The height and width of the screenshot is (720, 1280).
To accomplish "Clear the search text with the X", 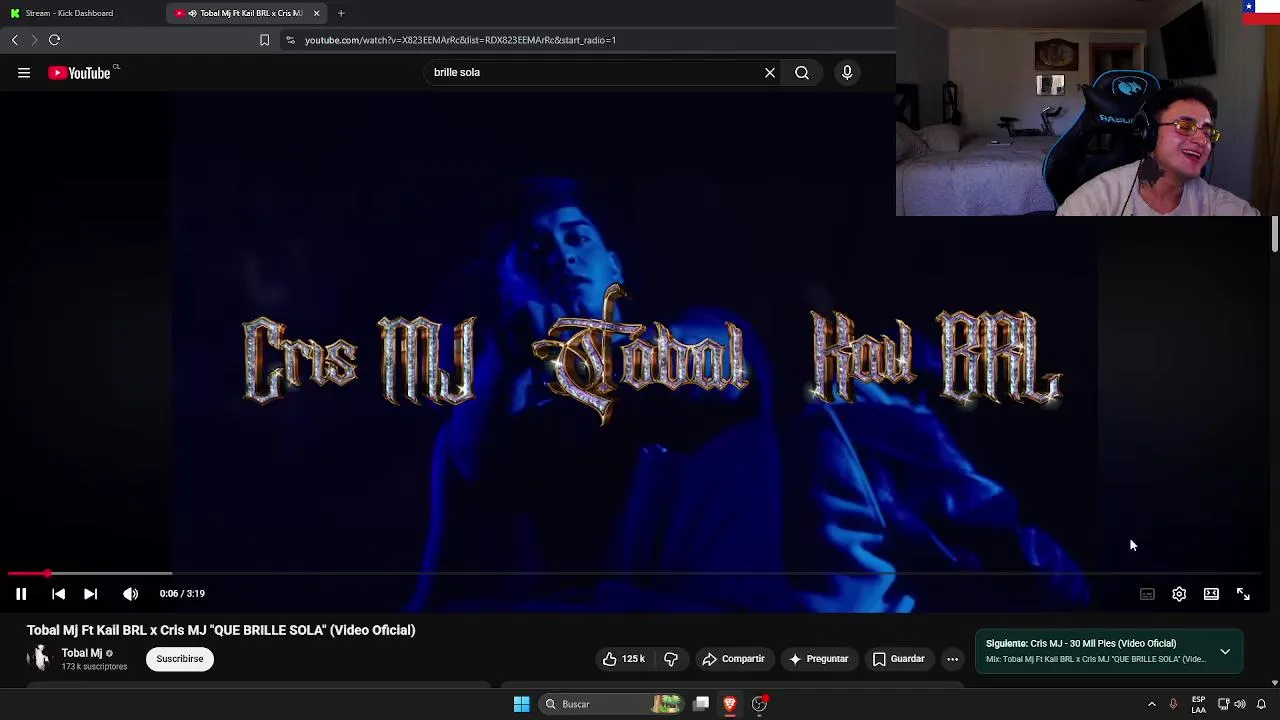I will tap(770, 73).
